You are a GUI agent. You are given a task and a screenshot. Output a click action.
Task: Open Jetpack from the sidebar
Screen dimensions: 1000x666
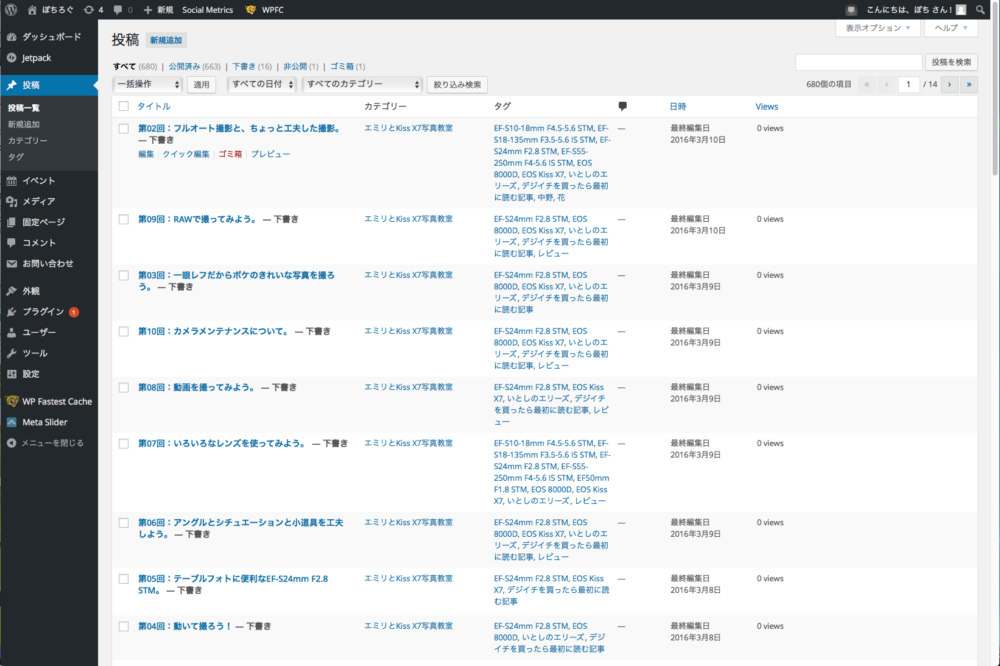pyautogui.click(x=36, y=58)
